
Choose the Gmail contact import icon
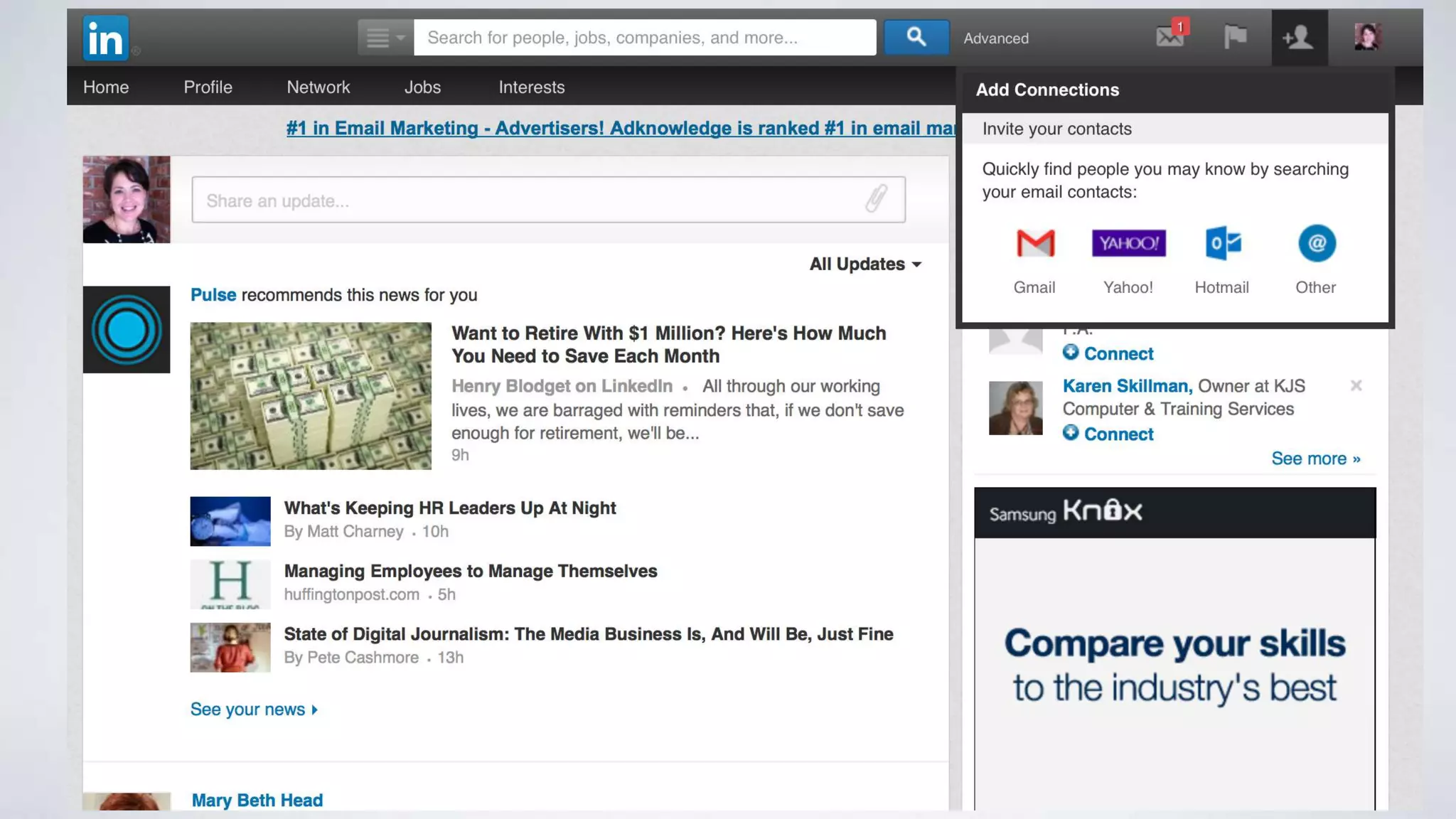coord(1034,244)
